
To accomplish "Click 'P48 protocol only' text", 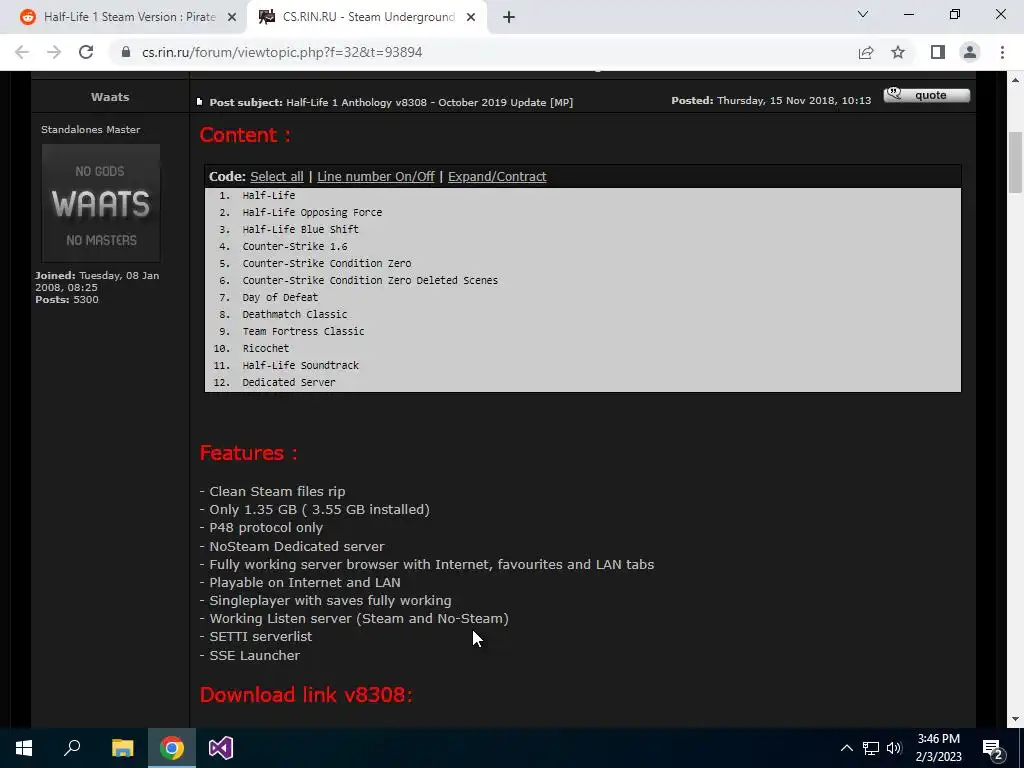I will (266, 527).
